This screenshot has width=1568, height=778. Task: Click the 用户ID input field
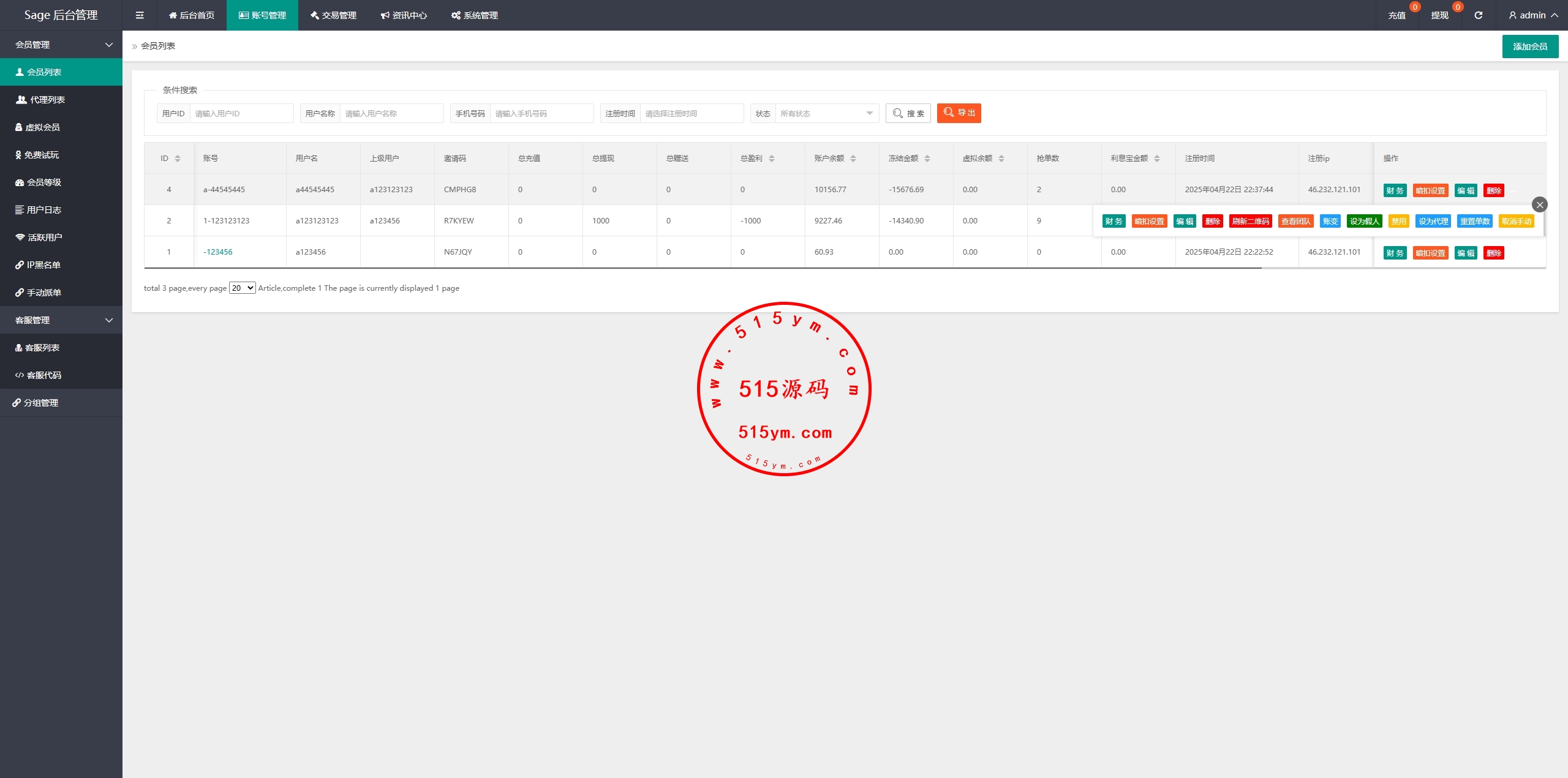tap(241, 113)
